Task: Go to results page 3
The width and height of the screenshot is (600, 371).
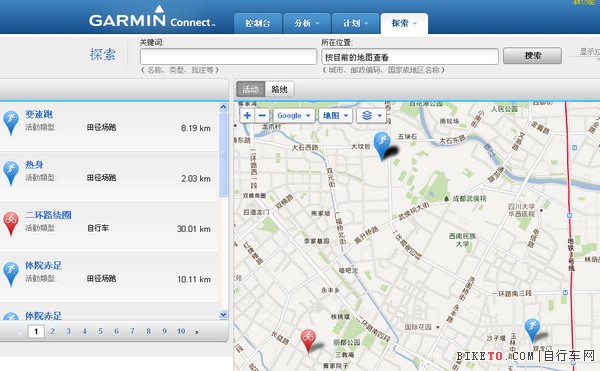Action: click(68, 331)
